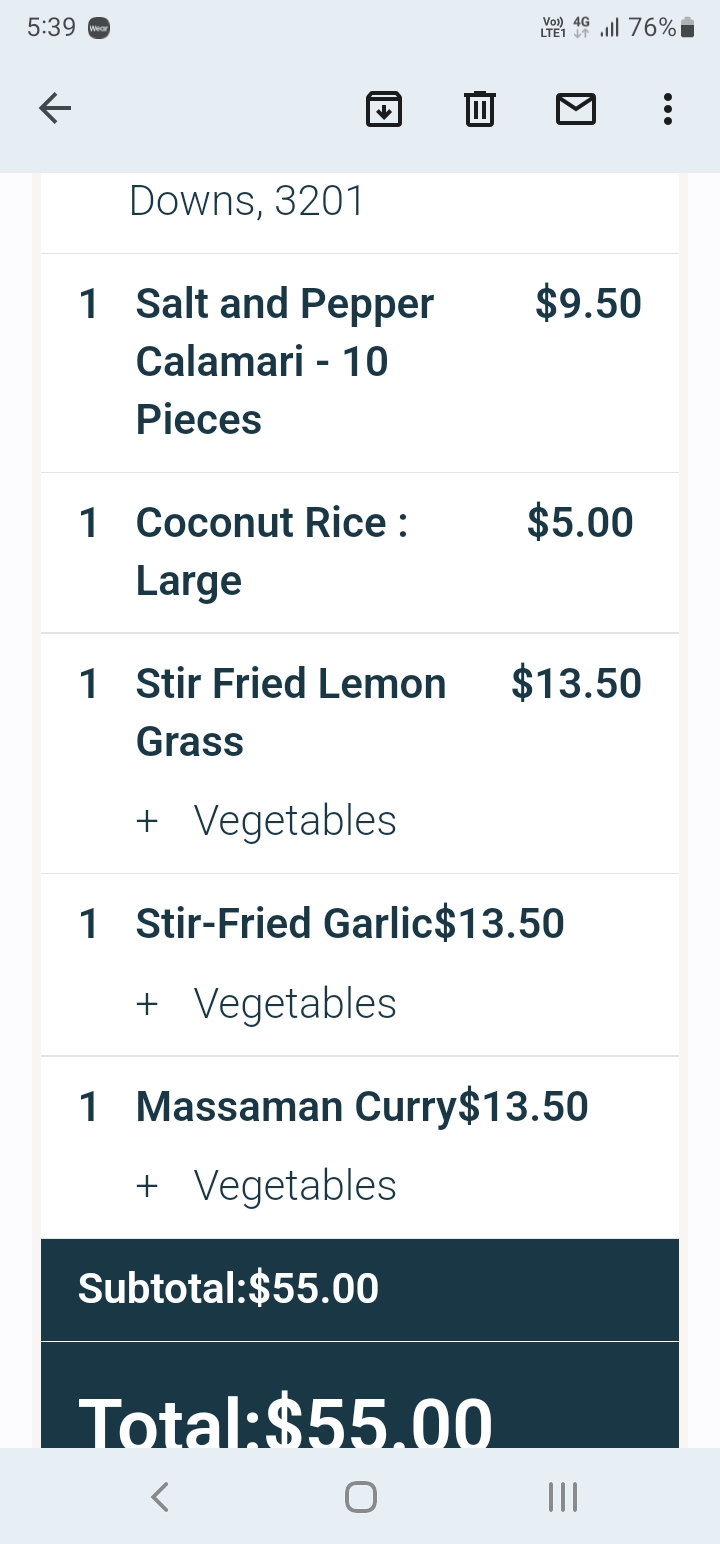
Task: Archive this email with the archive icon
Action: [384, 108]
